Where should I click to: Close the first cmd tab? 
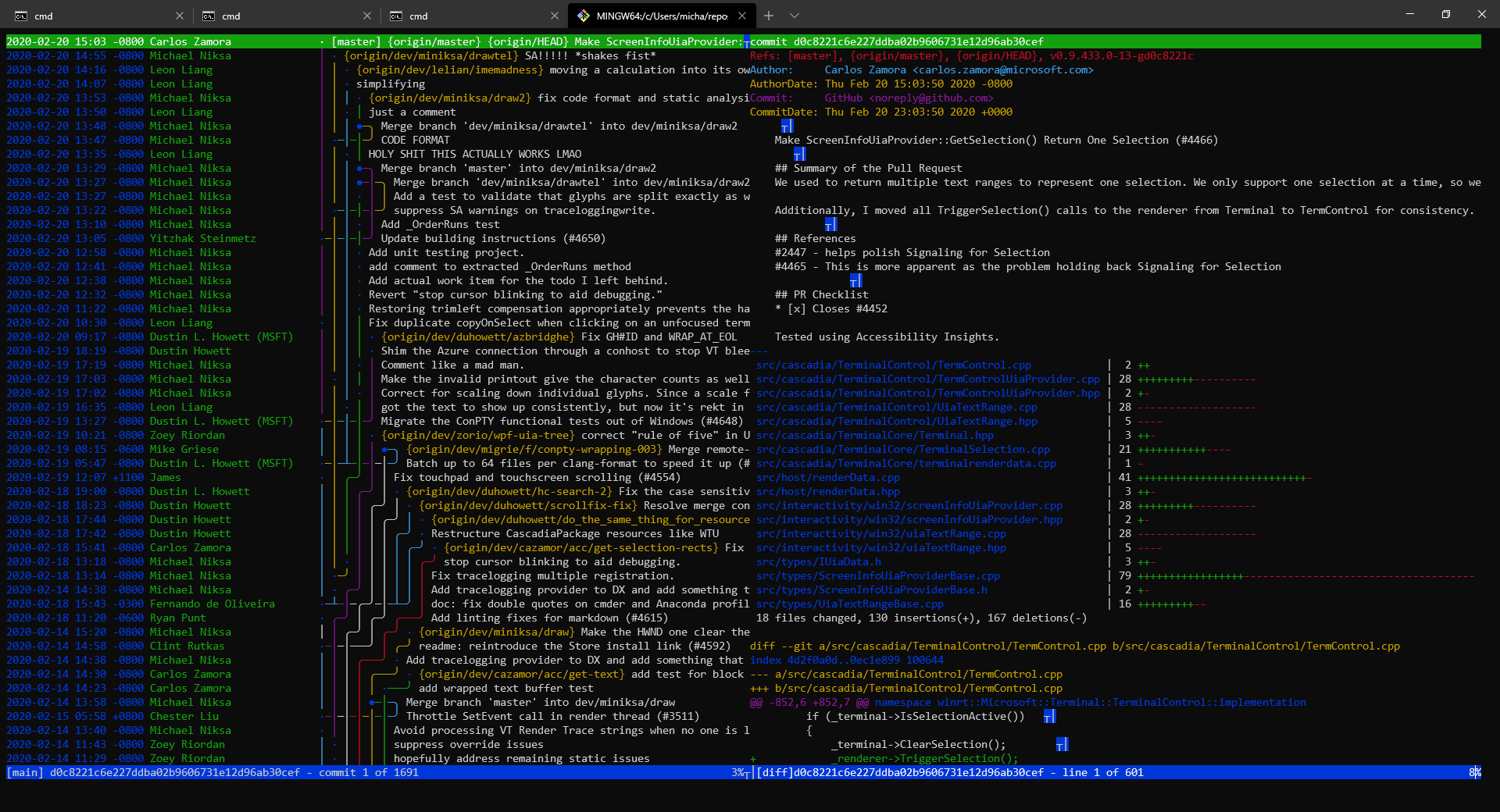click(180, 16)
